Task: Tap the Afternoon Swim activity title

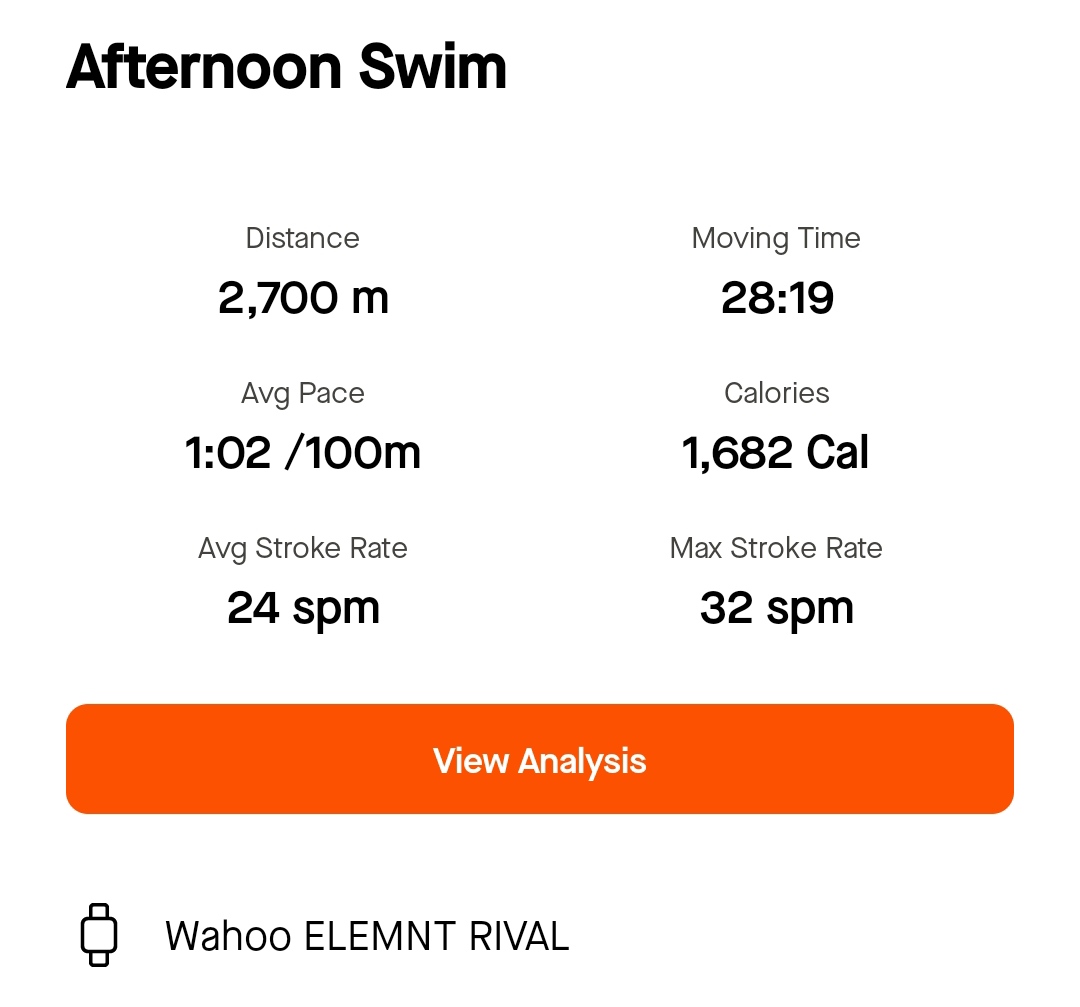Action: click(287, 68)
